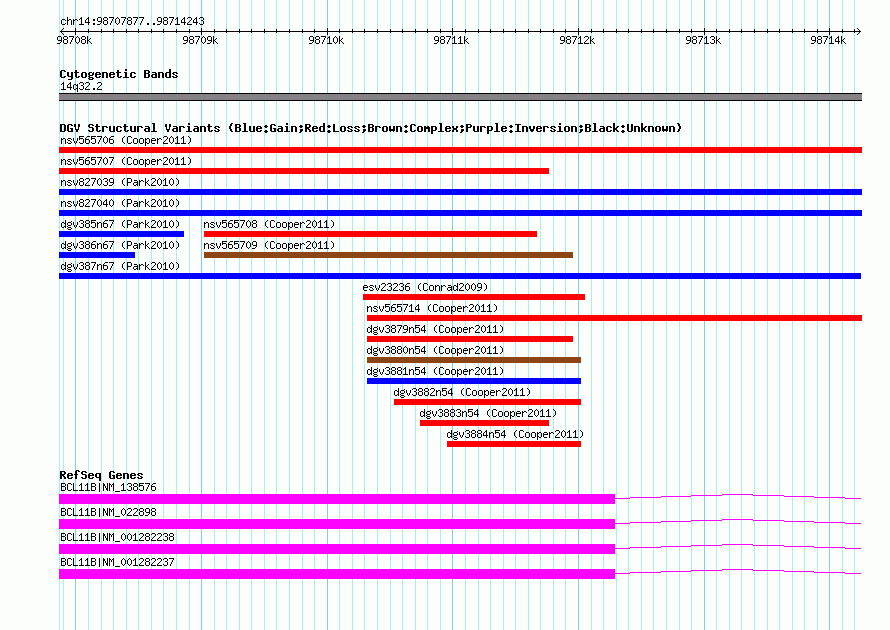Click the dgv3884n54 (Cooper2011) label
Image resolution: width=890 pixels, height=630 pixels.
pos(515,434)
